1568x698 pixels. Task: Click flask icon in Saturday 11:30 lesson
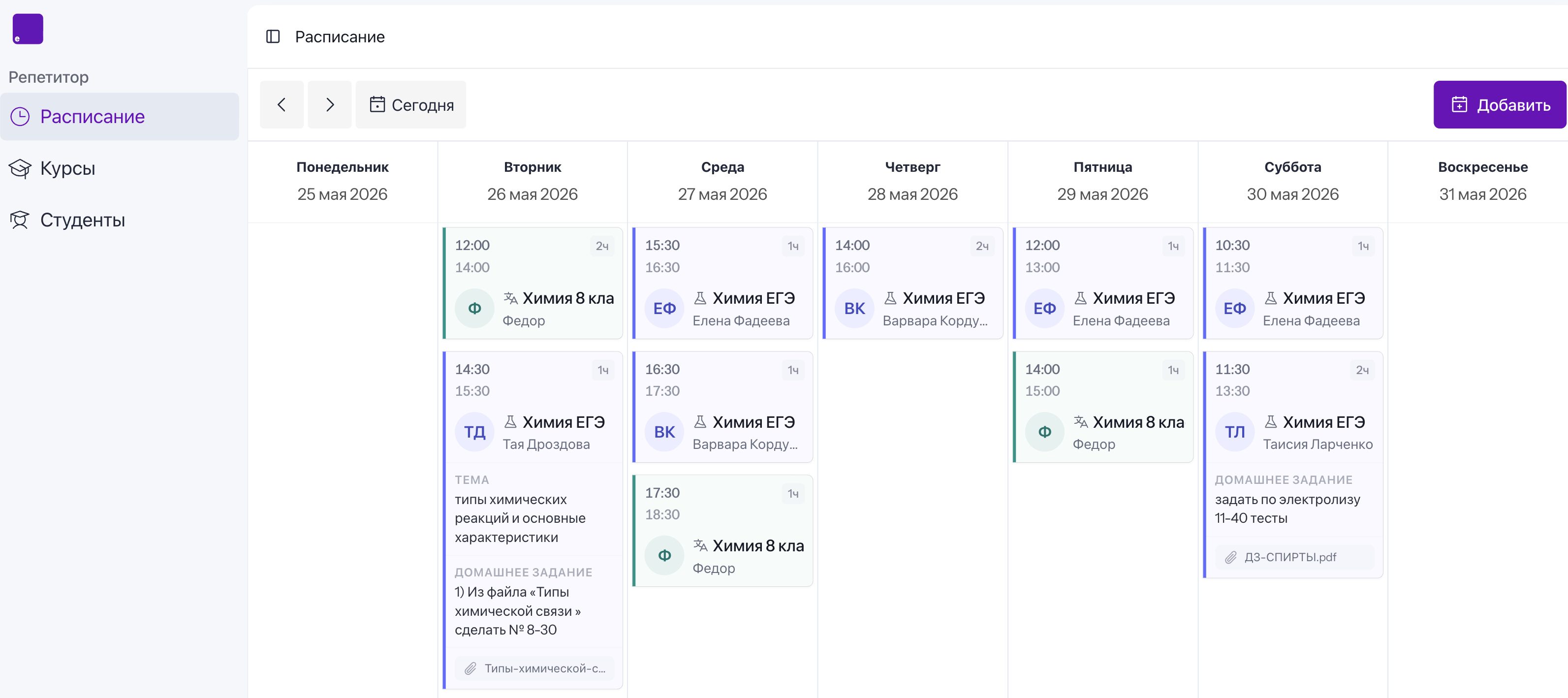(x=1270, y=421)
